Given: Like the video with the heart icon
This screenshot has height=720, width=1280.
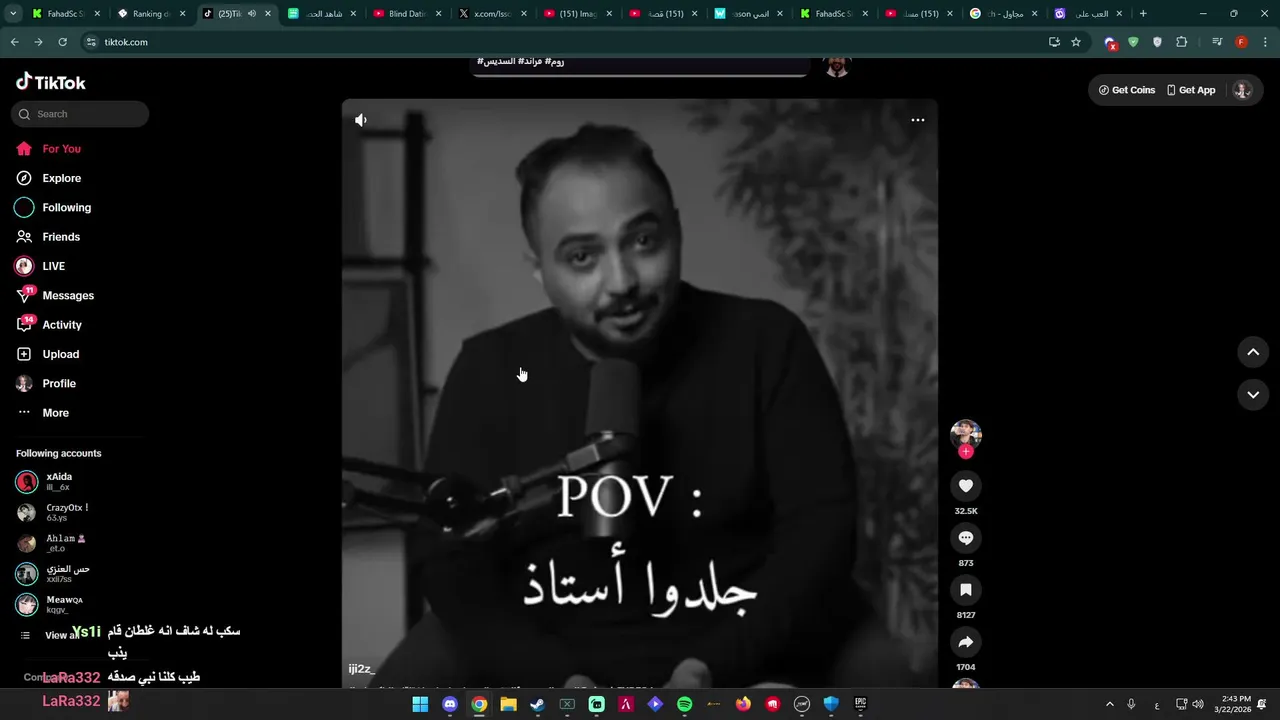Looking at the screenshot, I should [x=966, y=486].
